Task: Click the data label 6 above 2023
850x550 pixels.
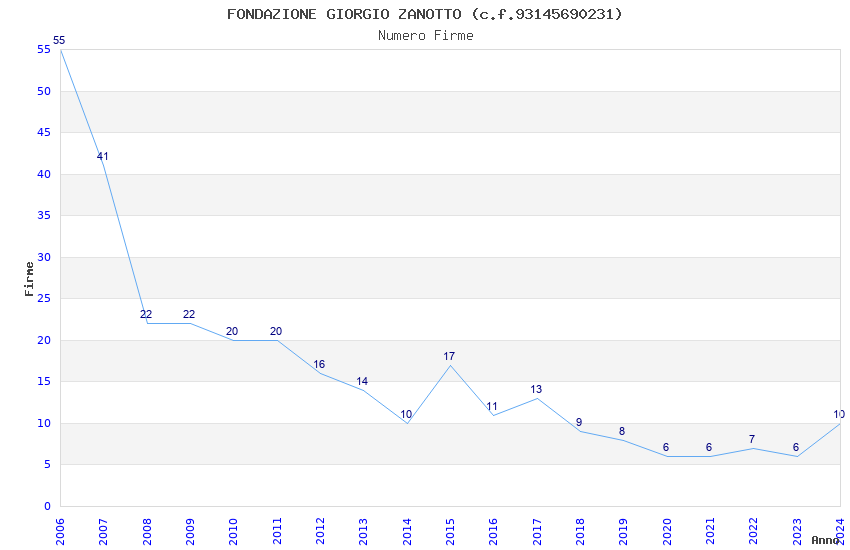Action: (796, 447)
